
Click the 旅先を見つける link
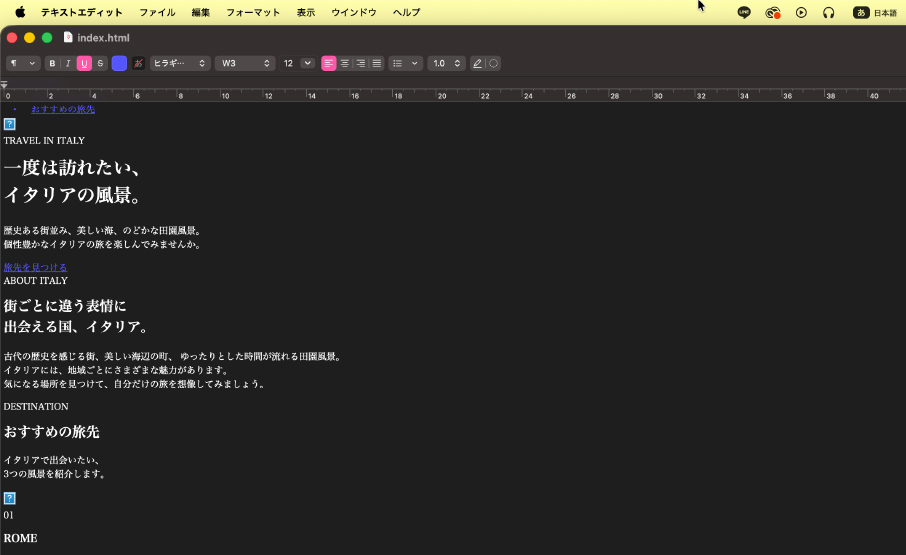(35, 267)
